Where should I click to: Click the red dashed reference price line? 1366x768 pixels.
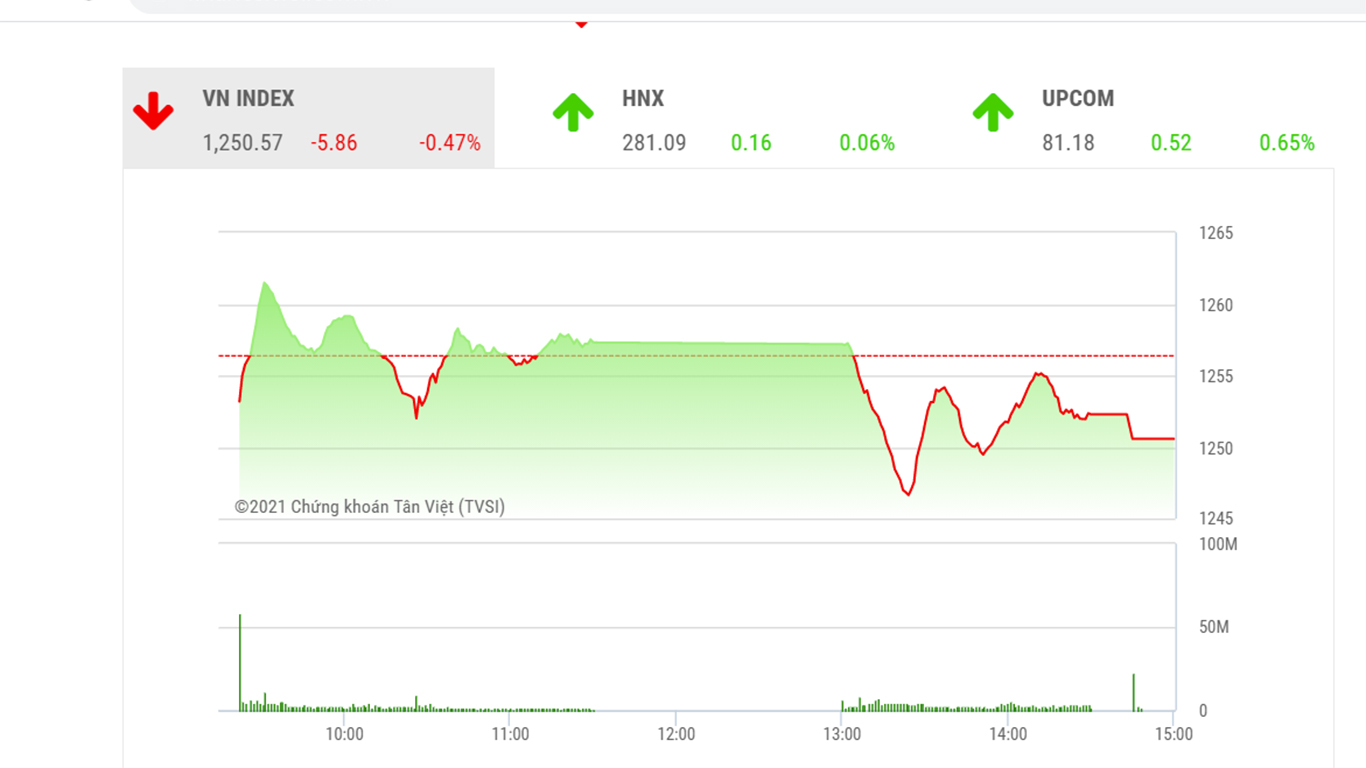coord(697,356)
